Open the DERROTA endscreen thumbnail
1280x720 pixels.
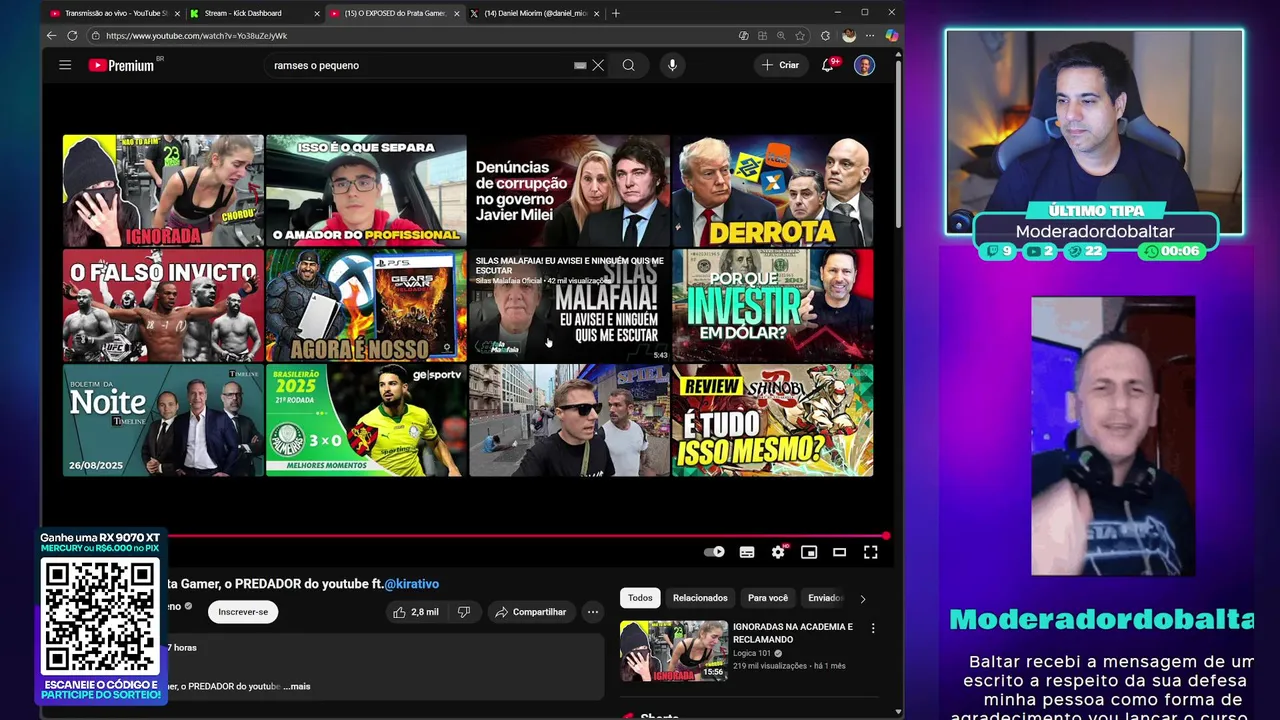772,191
